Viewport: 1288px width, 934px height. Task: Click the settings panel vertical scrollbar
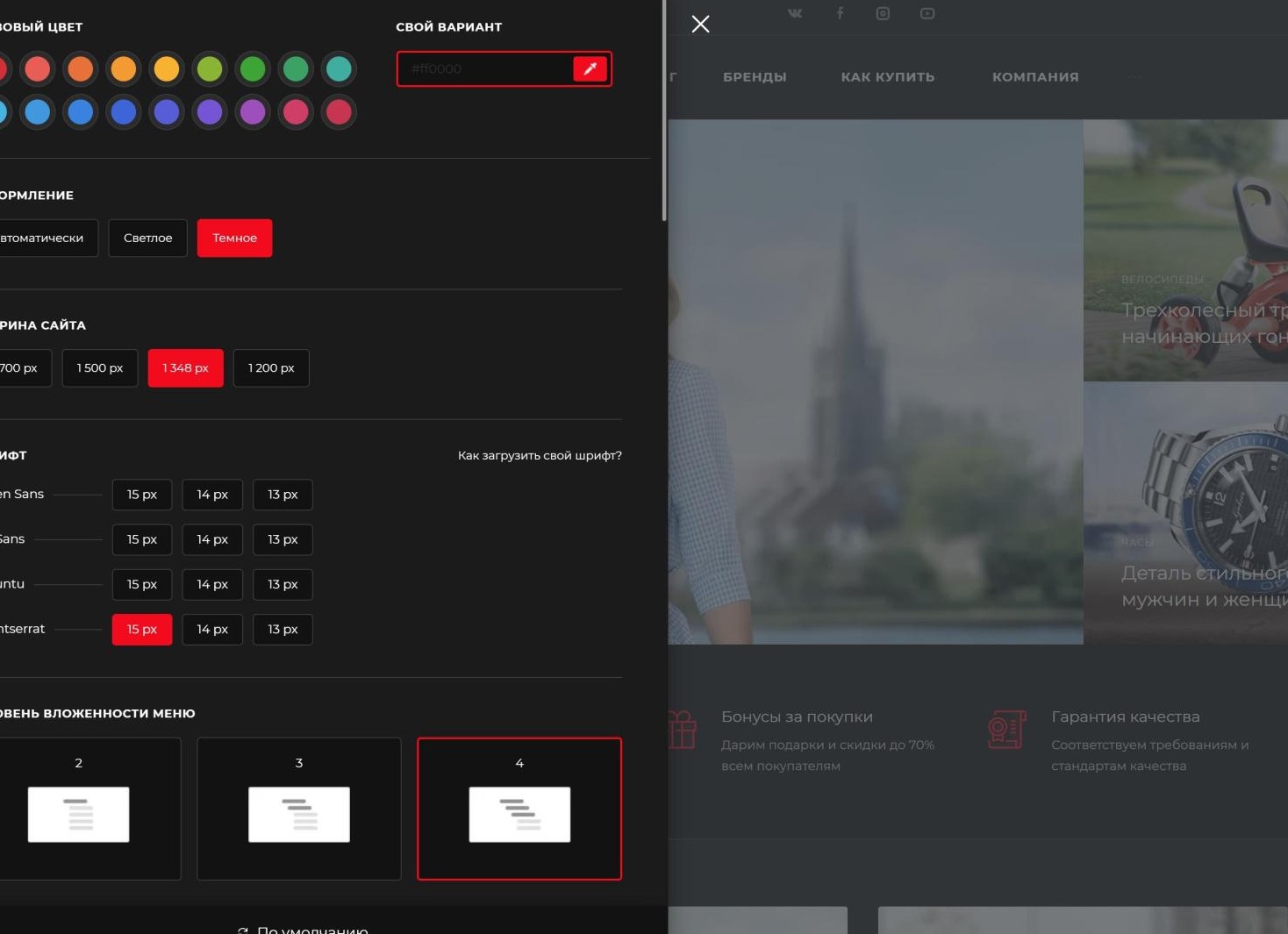(664, 110)
